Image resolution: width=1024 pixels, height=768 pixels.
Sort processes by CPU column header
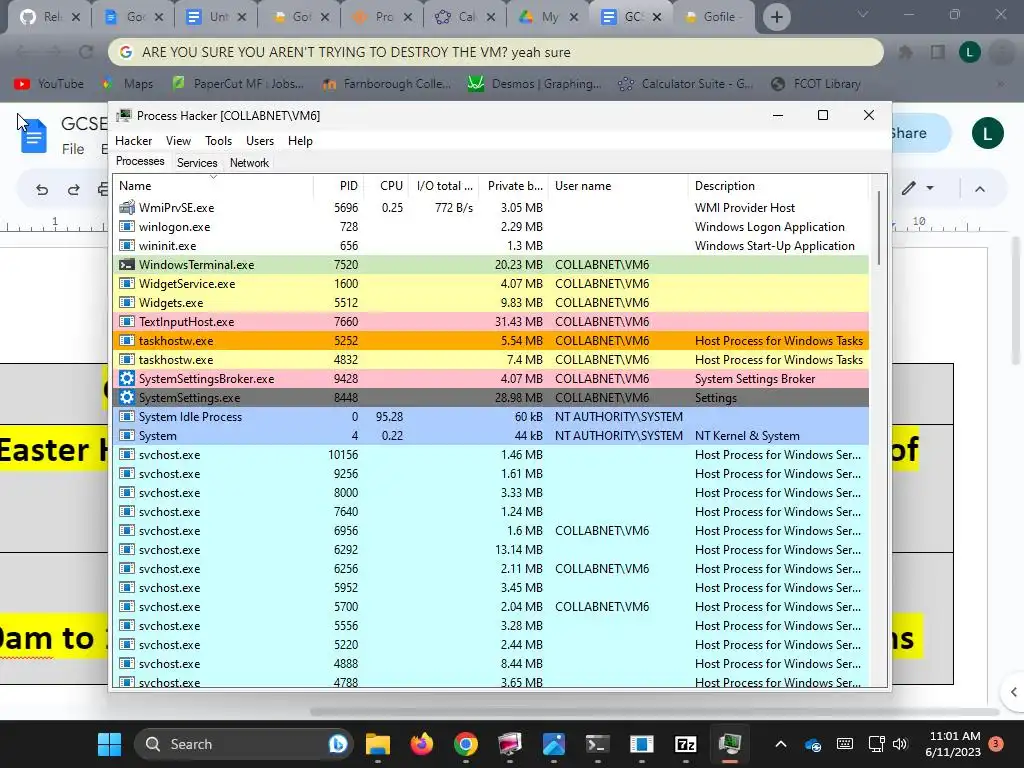point(386,186)
